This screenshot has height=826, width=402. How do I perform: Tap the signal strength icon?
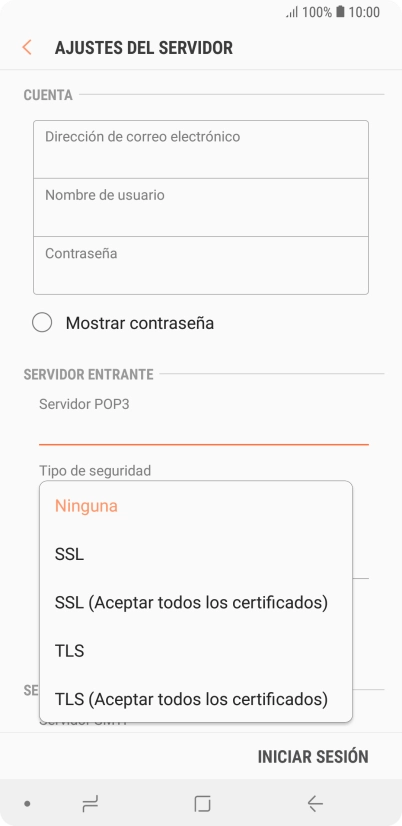(292, 12)
